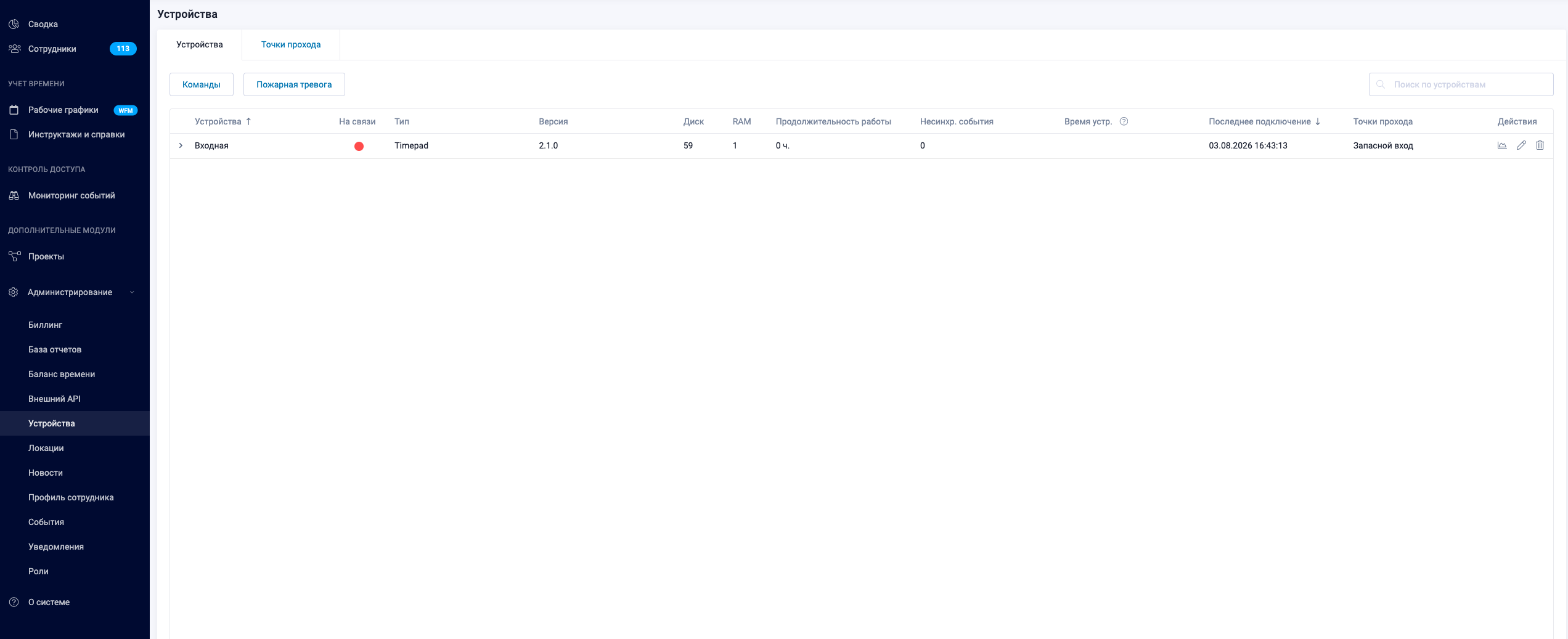Click the Рабочие графики calendar icon
Image resolution: width=1568 pixels, height=639 pixels.
[14, 110]
